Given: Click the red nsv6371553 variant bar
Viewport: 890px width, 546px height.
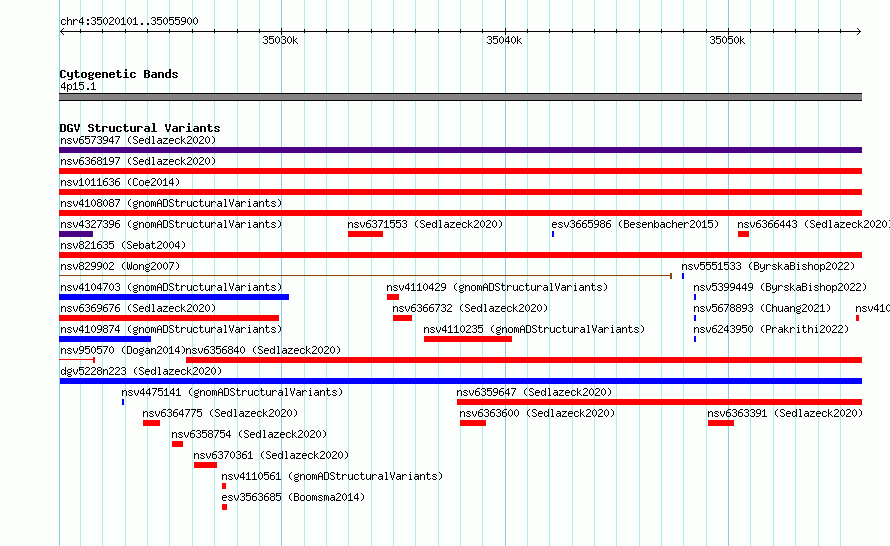Looking at the screenshot, I should 365,234.
